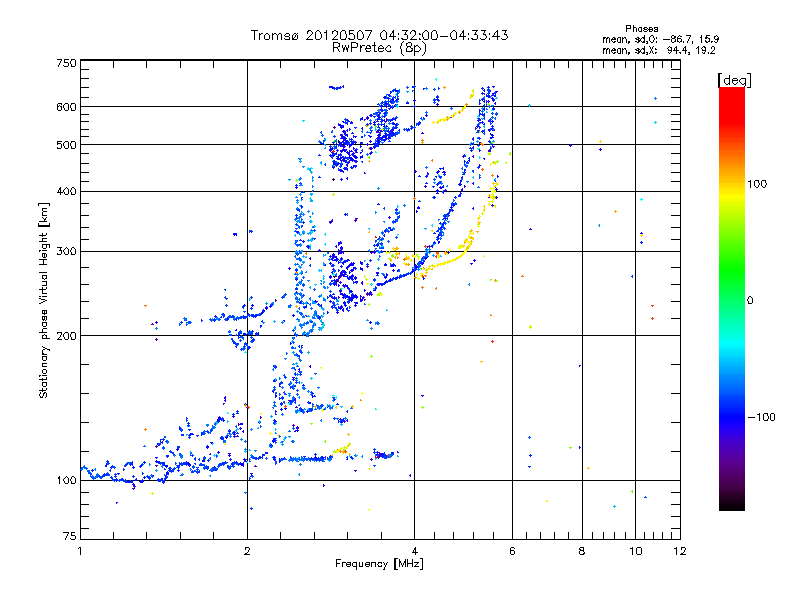The height and width of the screenshot is (600, 800).
Task: Click the 'mean, sd,X: 94.4, 19.2' line
Action: pyautogui.click(x=659, y=51)
